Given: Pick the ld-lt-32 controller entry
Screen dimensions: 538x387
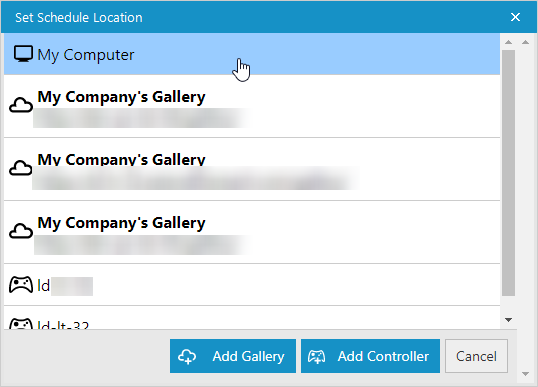Looking at the screenshot, I should (x=252, y=318).
